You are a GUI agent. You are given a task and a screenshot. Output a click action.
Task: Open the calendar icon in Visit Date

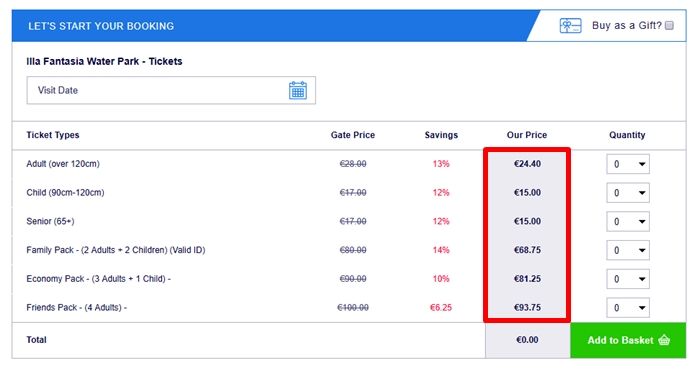coord(298,90)
